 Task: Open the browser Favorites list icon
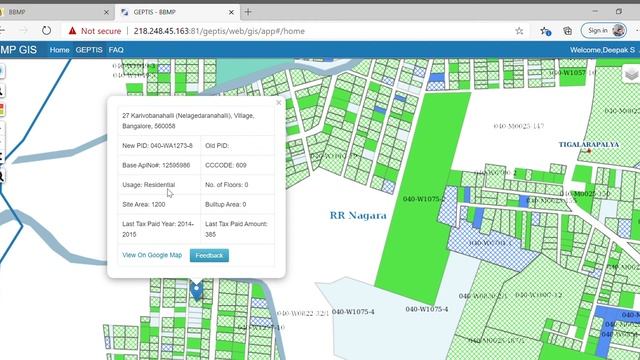(545, 31)
